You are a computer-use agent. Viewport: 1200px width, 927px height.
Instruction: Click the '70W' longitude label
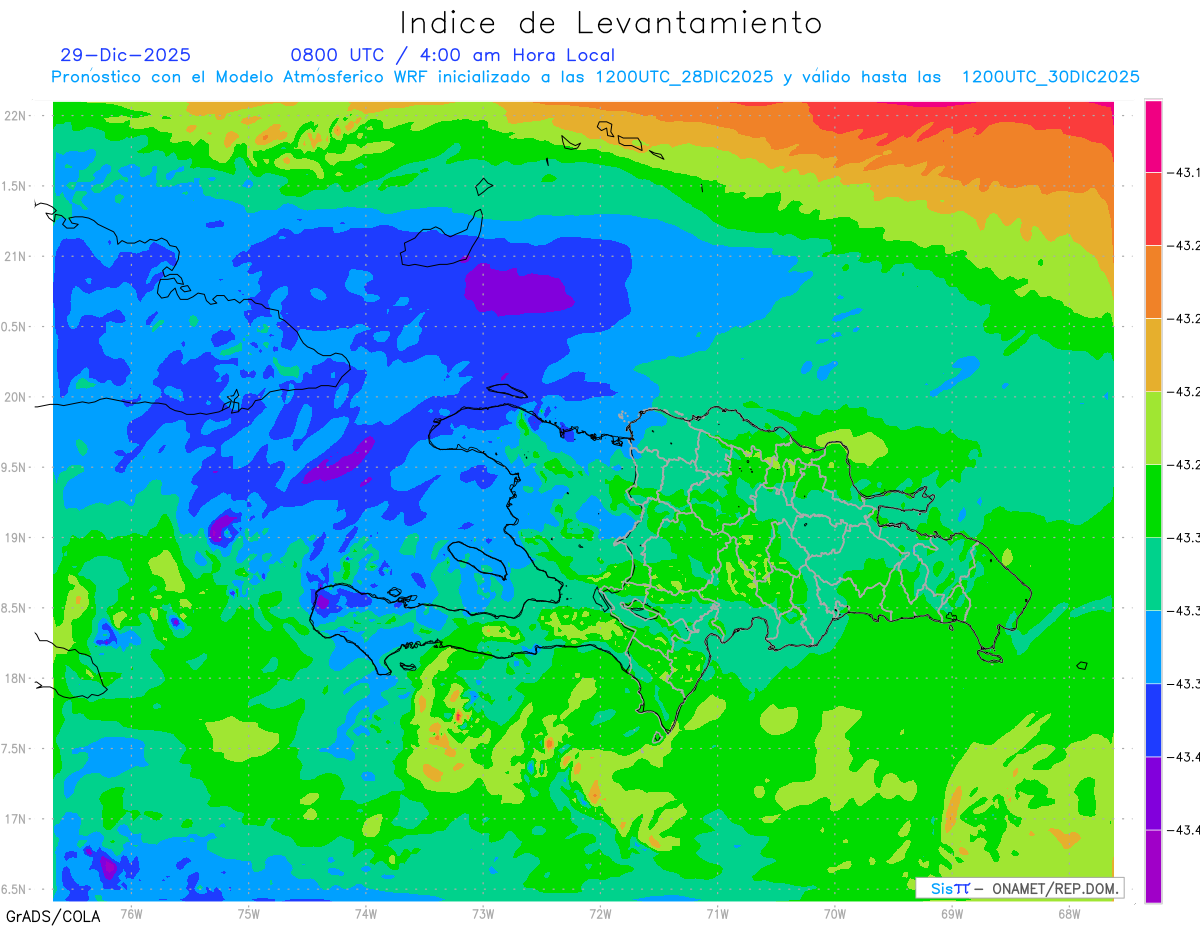(835, 913)
